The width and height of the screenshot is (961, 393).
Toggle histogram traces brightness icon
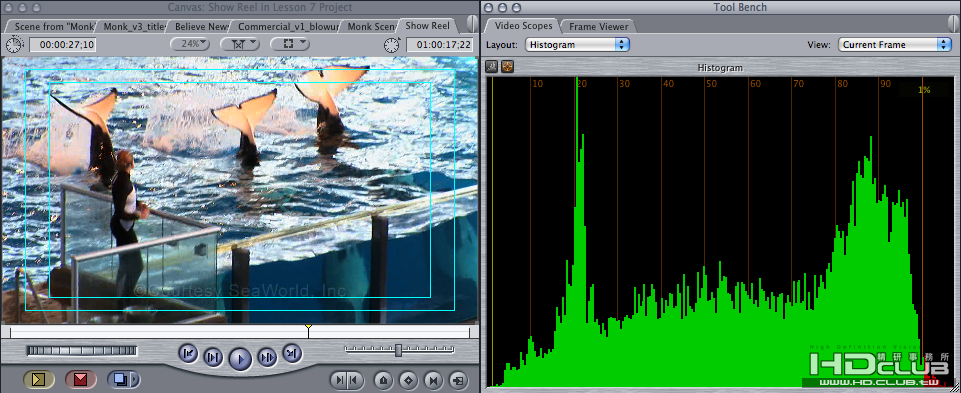click(x=491, y=66)
